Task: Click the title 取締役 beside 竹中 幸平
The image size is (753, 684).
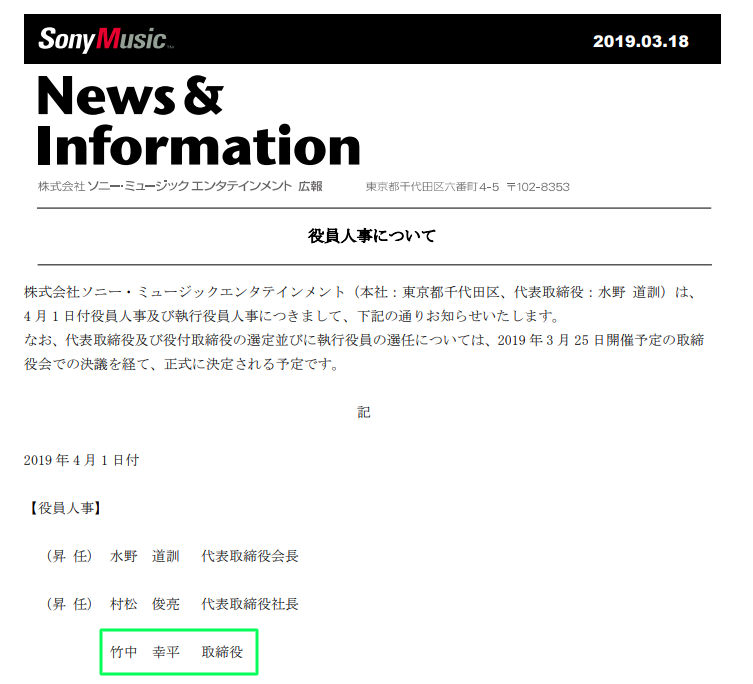Action: coord(222,652)
